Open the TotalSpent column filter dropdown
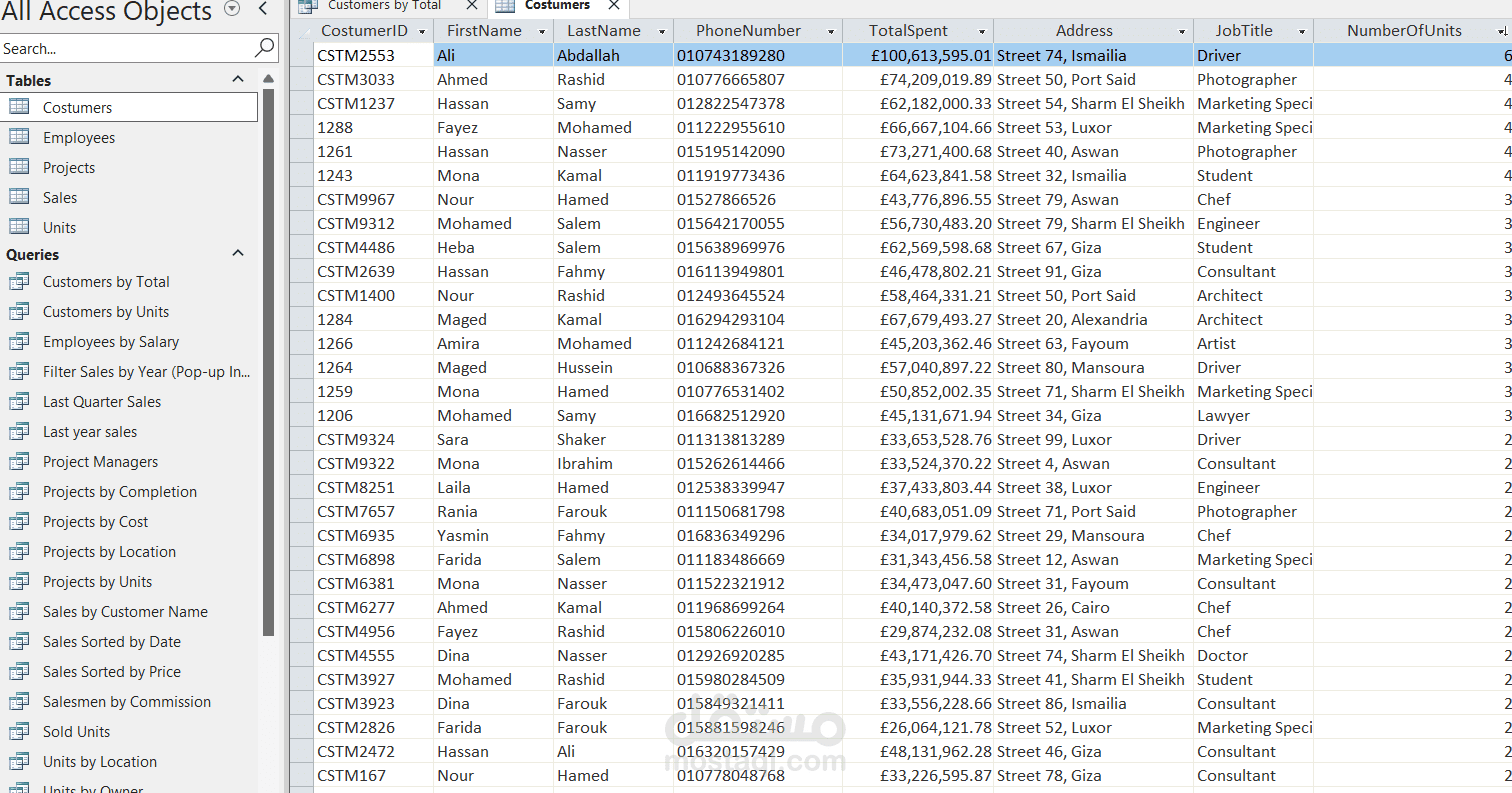 981,32
